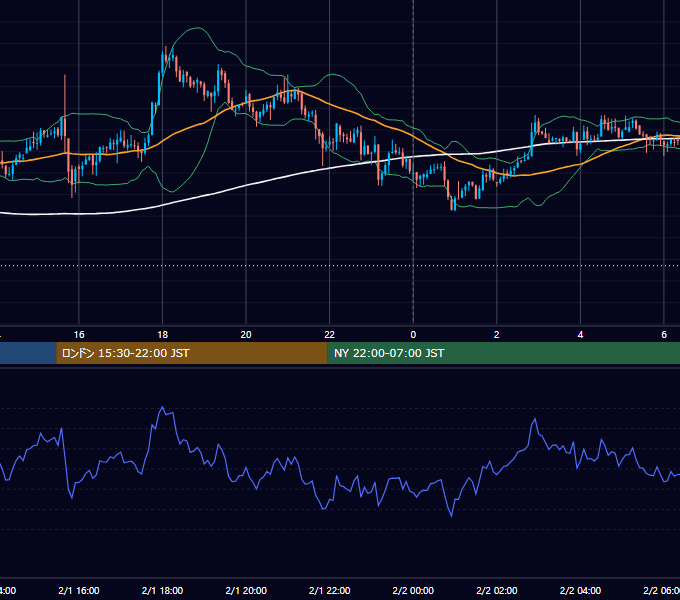This screenshot has width=680, height=600.
Task: Click hour label 20 on price chart axis
Action: (246, 335)
